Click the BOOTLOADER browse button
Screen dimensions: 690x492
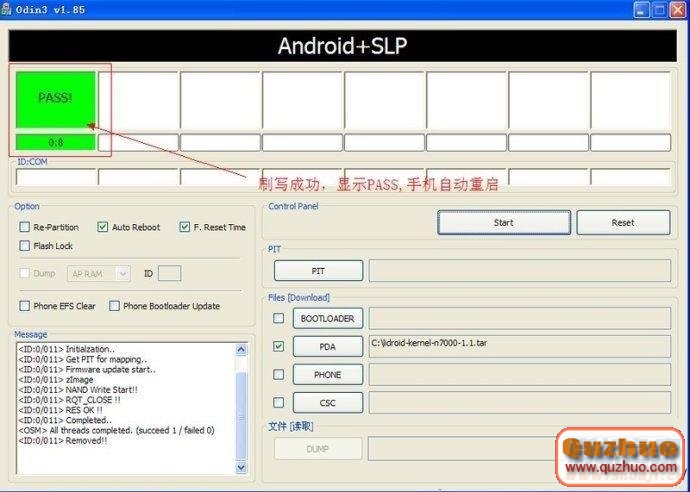pyautogui.click(x=328, y=318)
